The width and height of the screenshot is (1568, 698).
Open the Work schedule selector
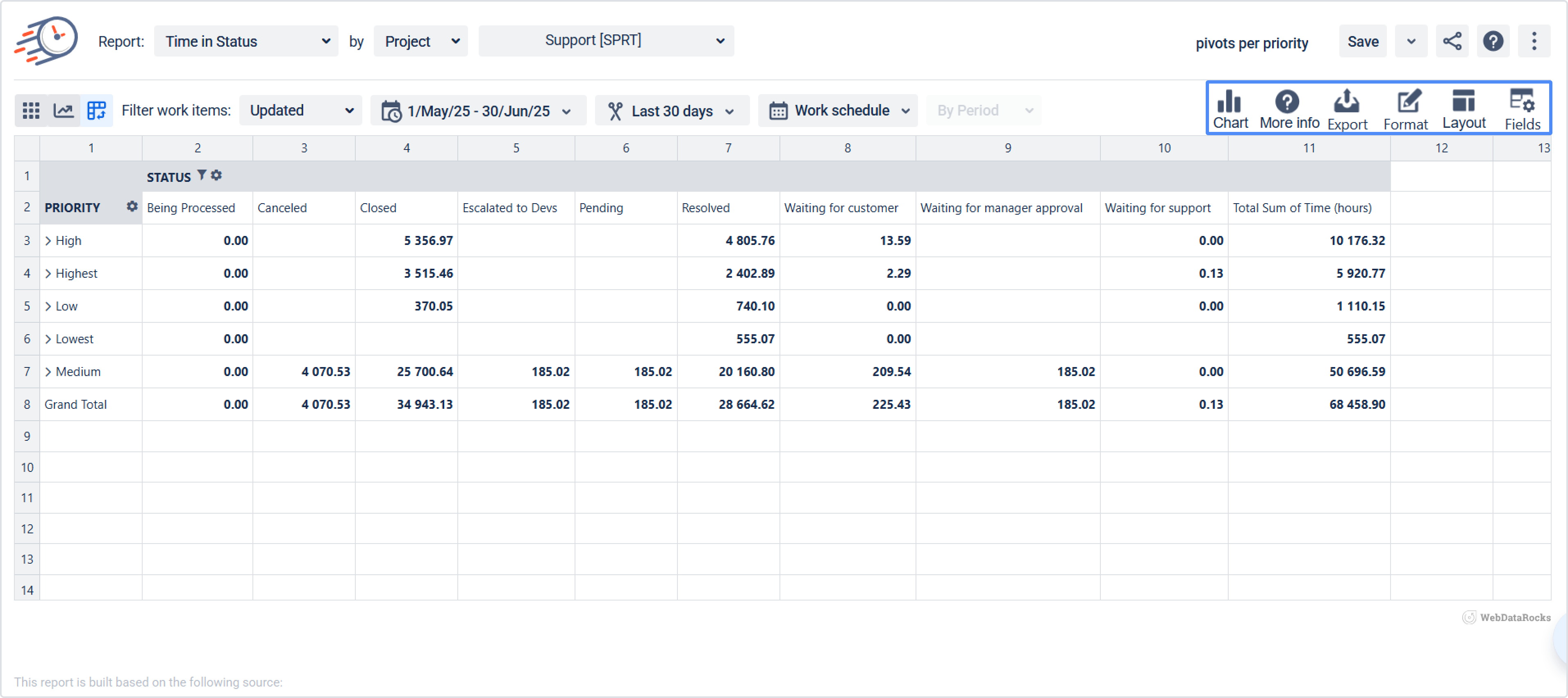tap(838, 110)
